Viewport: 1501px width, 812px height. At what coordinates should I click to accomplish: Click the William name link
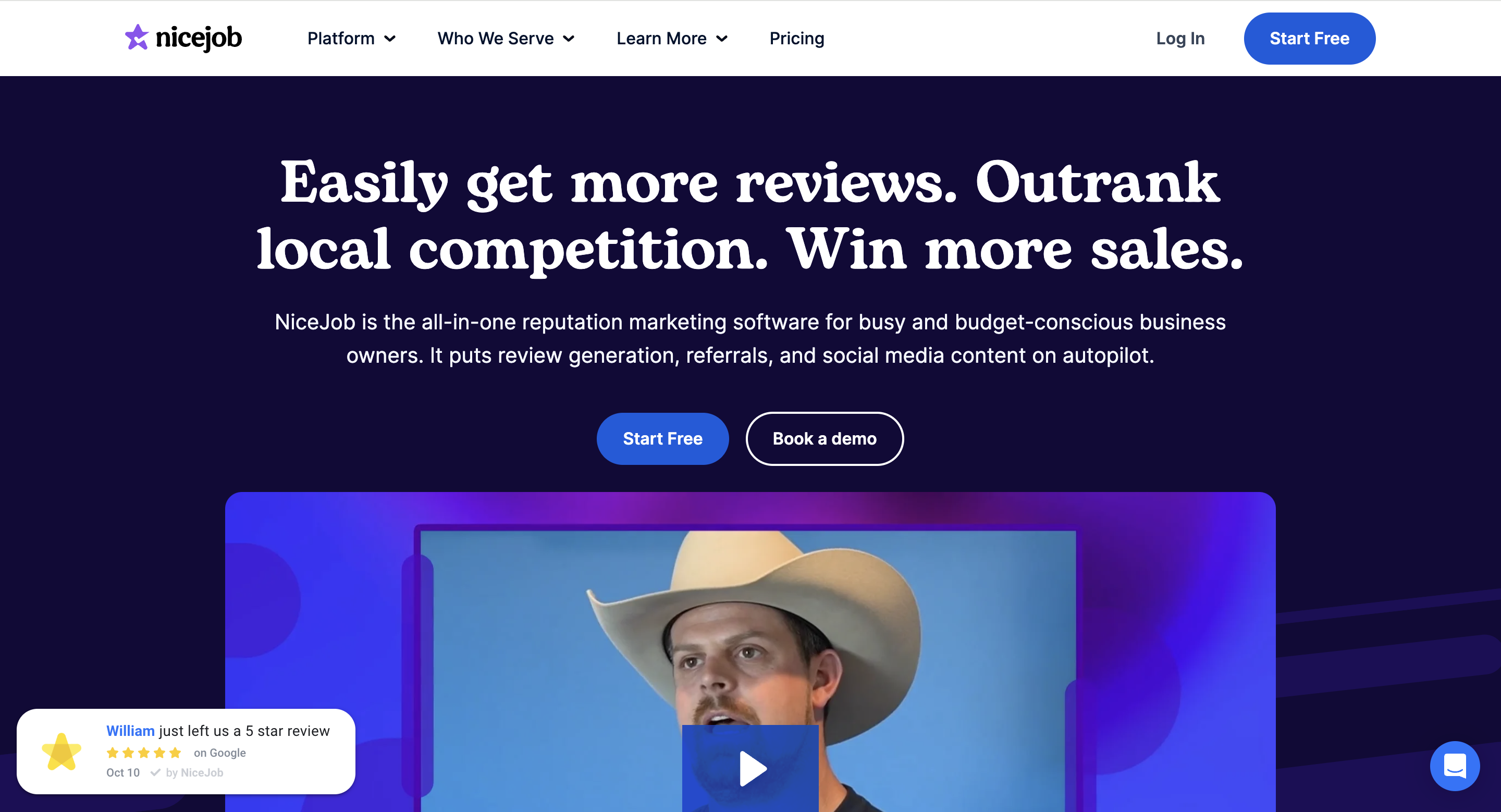(130, 731)
